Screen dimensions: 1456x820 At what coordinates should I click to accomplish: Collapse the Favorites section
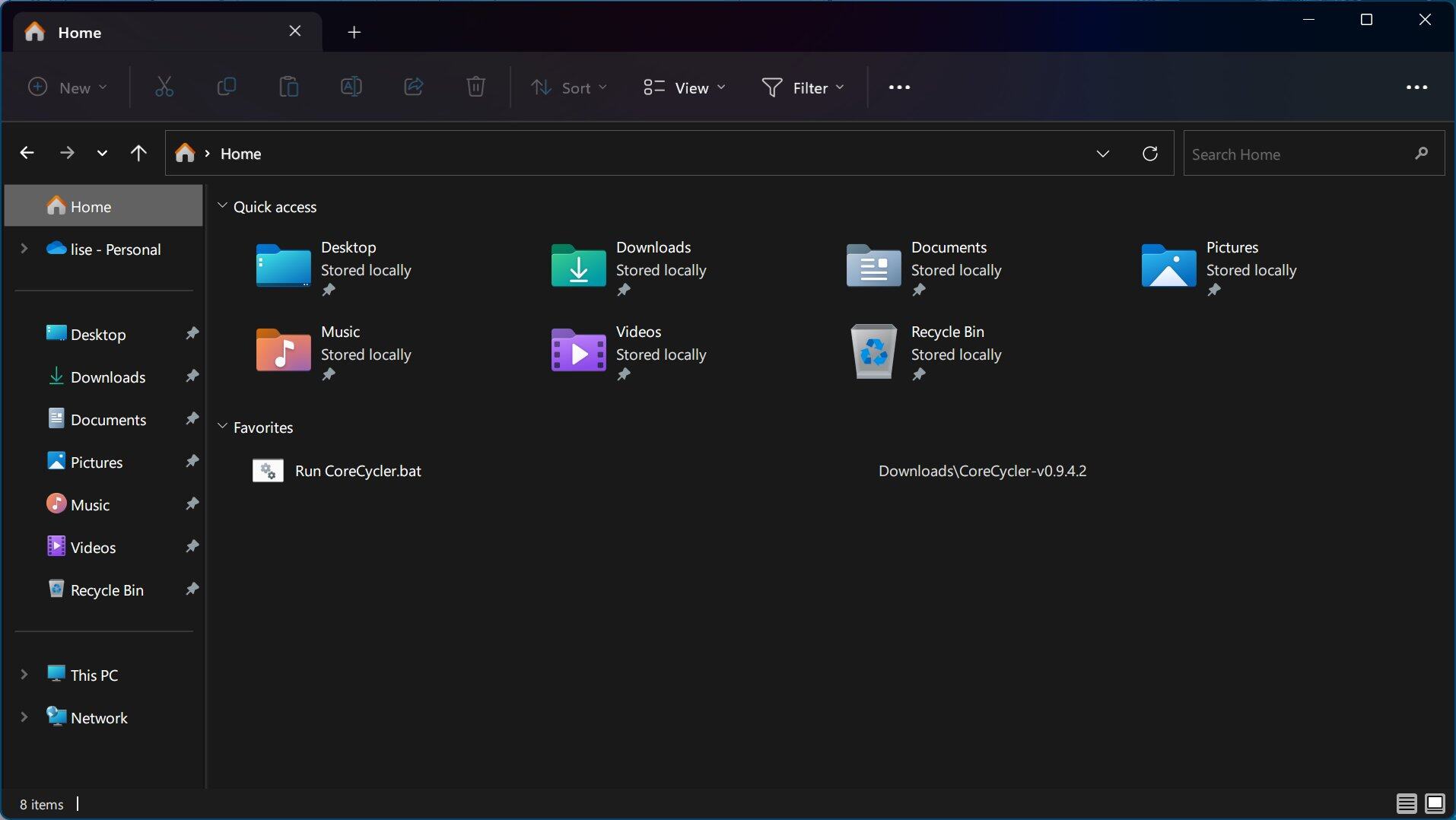(x=222, y=427)
